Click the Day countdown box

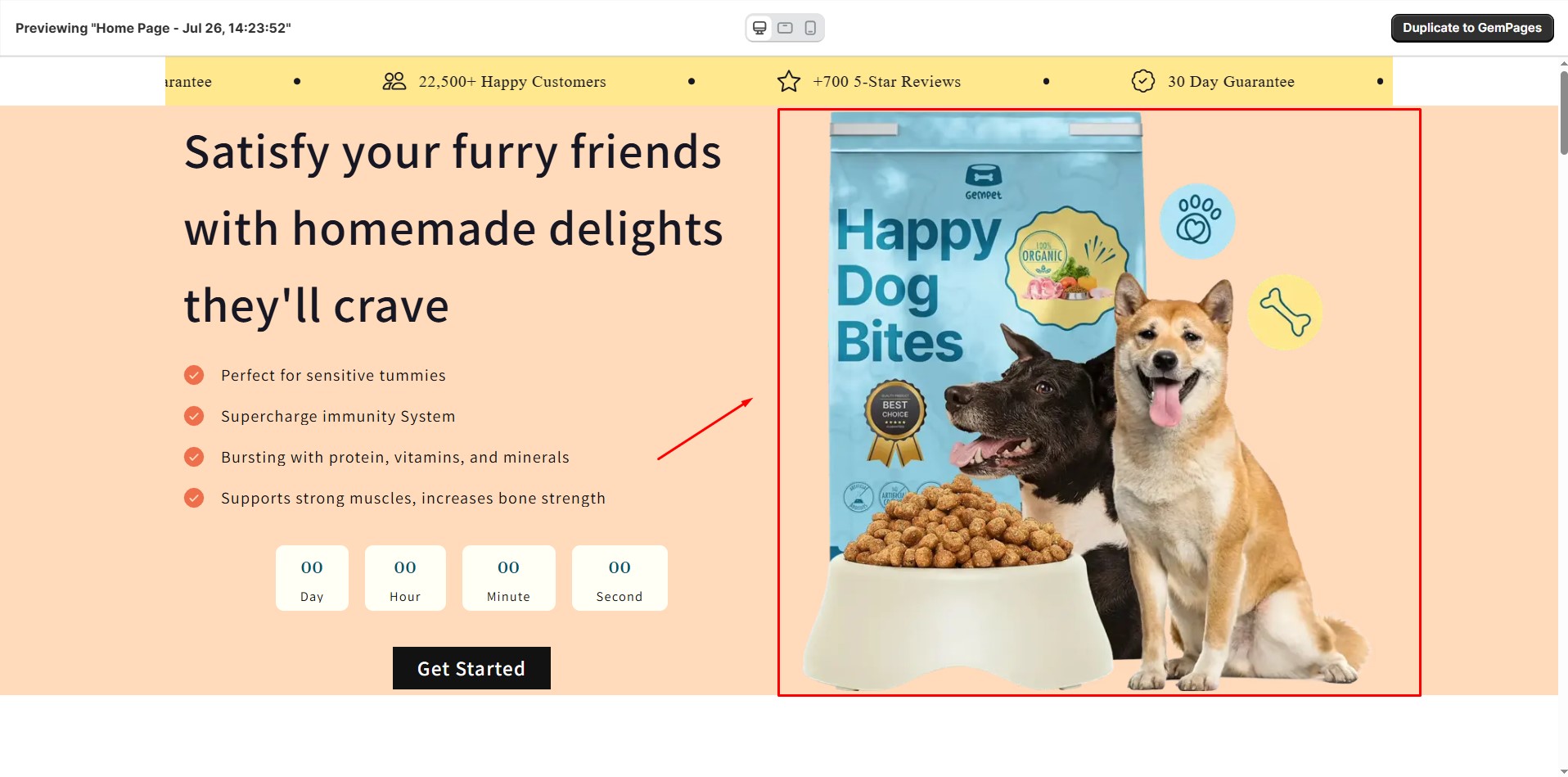pyautogui.click(x=312, y=578)
